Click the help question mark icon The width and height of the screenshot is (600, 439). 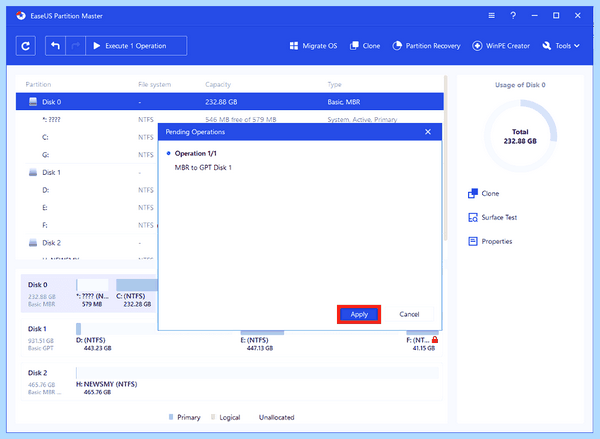coord(513,16)
